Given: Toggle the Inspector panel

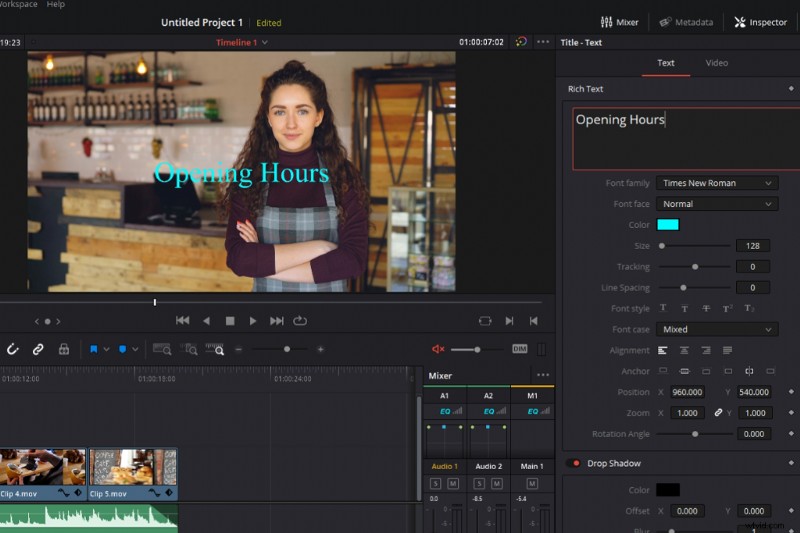Looking at the screenshot, I should pos(760,22).
